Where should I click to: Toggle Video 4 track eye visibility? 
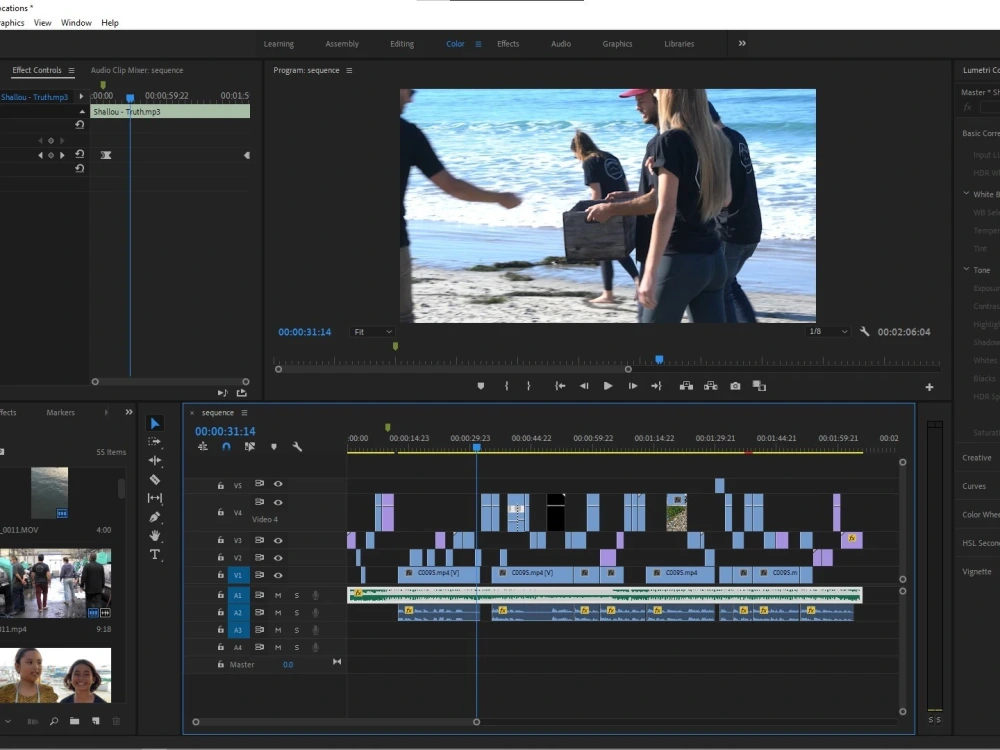pyautogui.click(x=278, y=503)
